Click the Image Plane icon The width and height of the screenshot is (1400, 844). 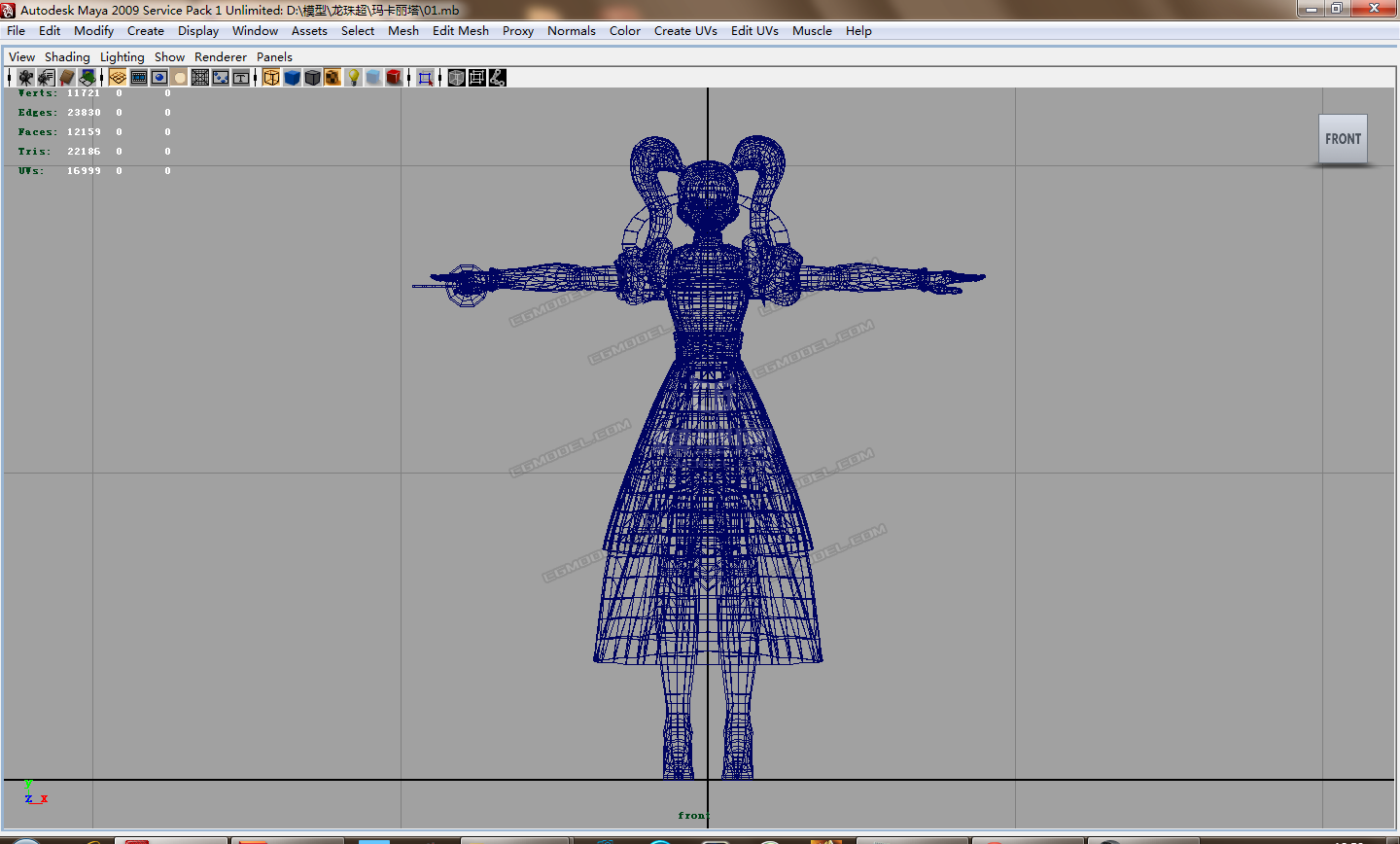87,77
